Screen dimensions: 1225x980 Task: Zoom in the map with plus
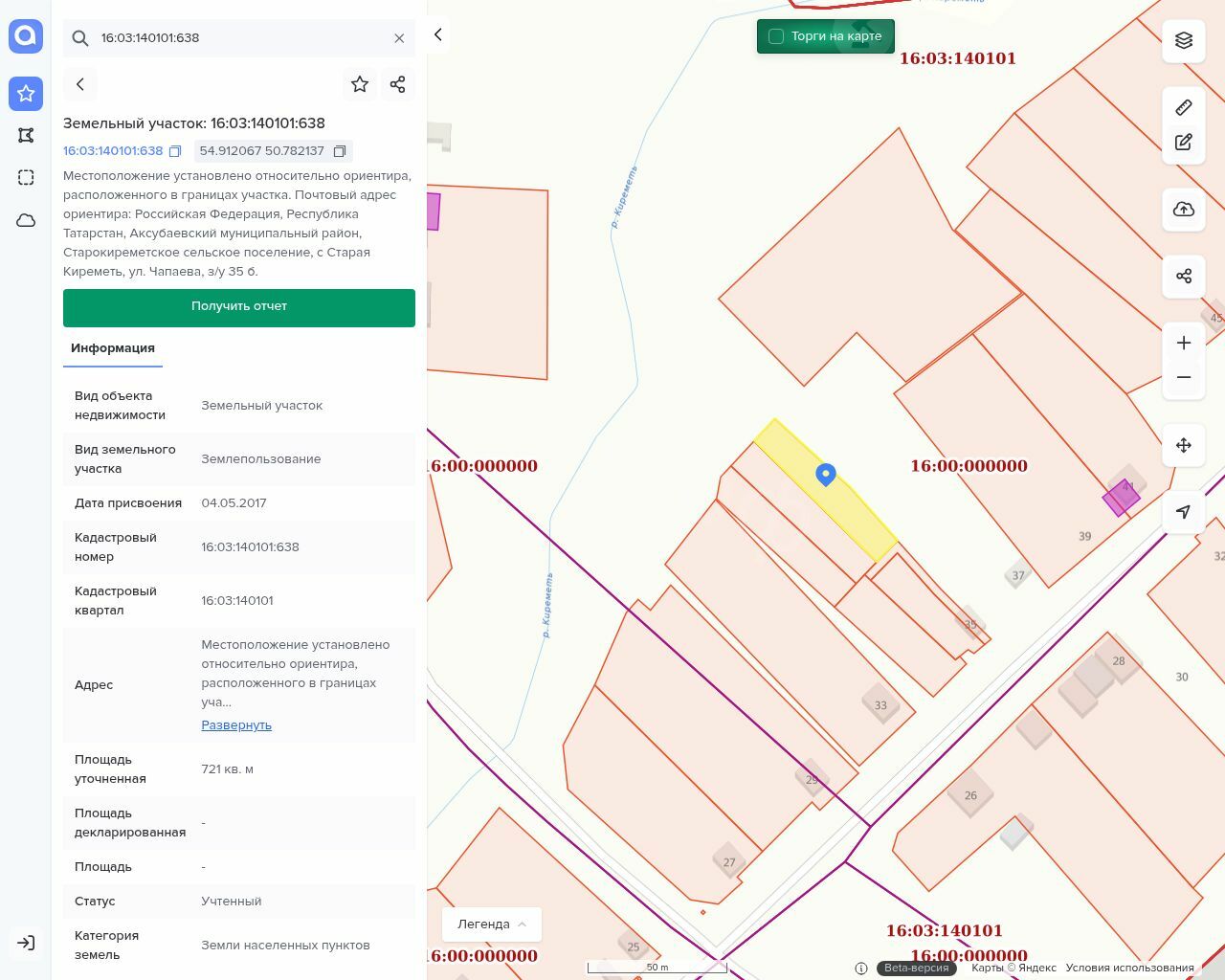click(x=1184, y=343)
